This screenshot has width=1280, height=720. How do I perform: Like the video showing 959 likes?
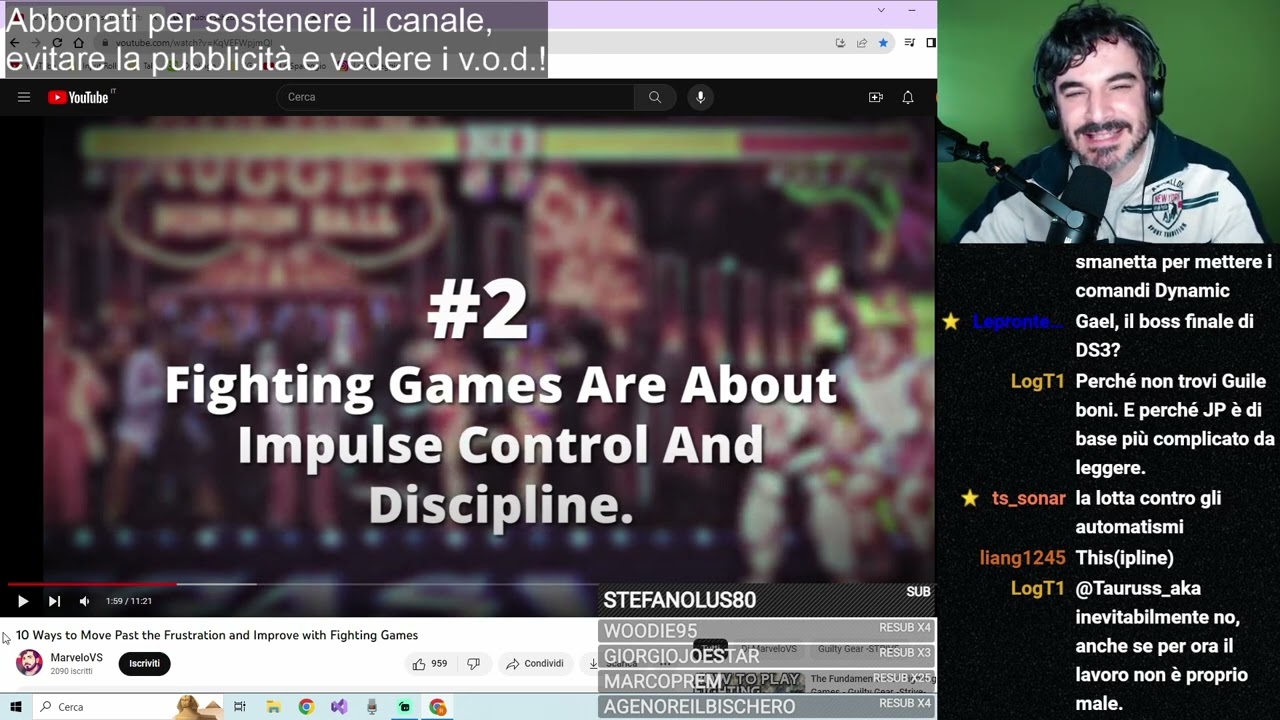pyautogui.click(x=430, y=664)
